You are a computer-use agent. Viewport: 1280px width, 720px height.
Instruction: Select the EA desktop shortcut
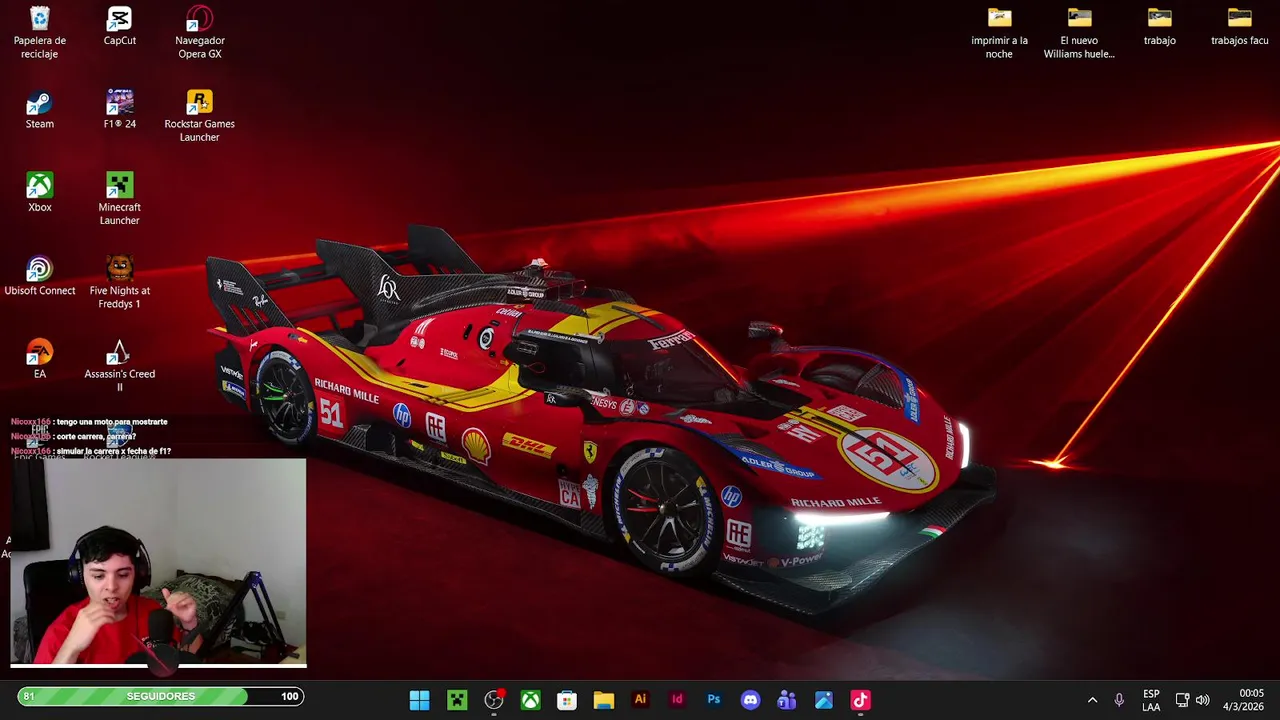click(39, 360)
